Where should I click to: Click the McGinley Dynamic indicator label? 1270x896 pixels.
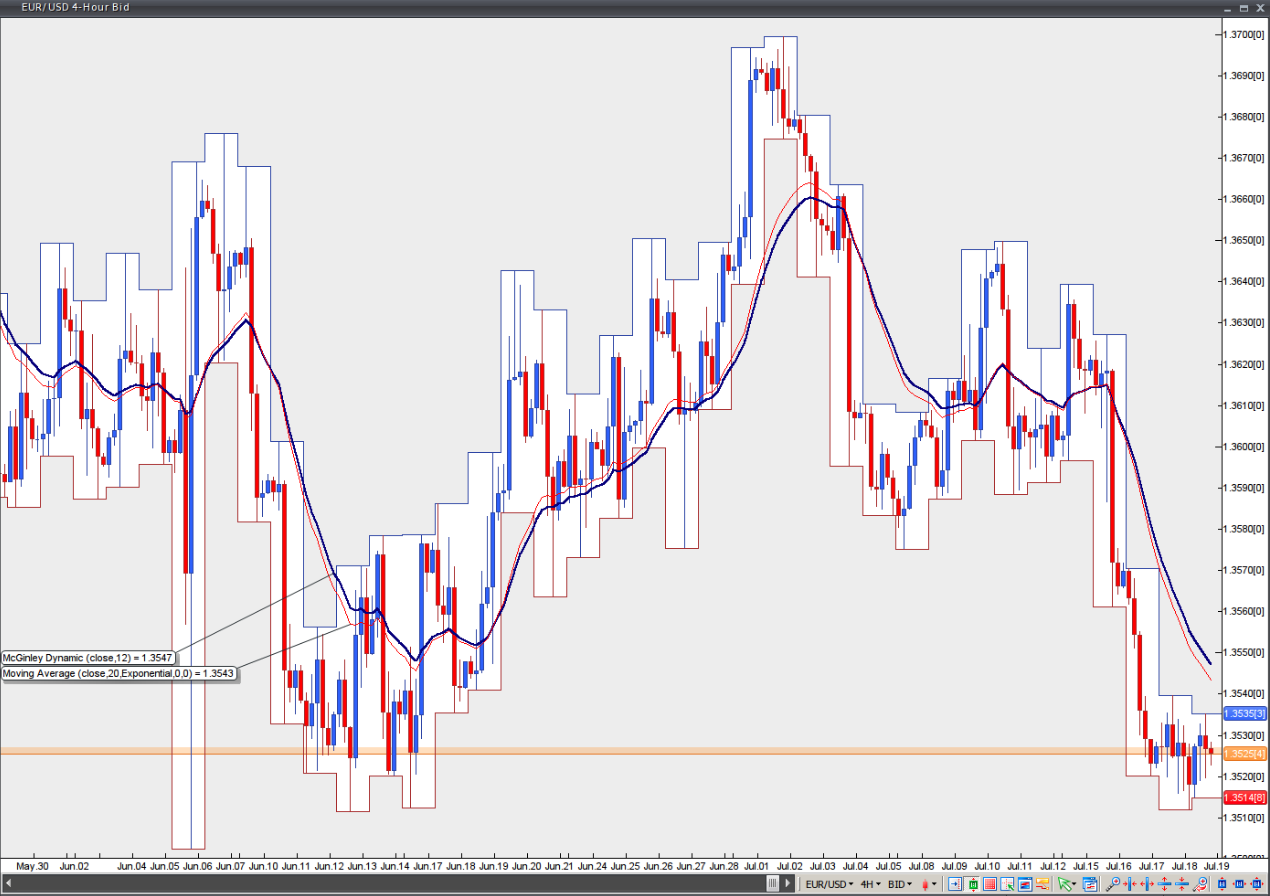point(88,658)
